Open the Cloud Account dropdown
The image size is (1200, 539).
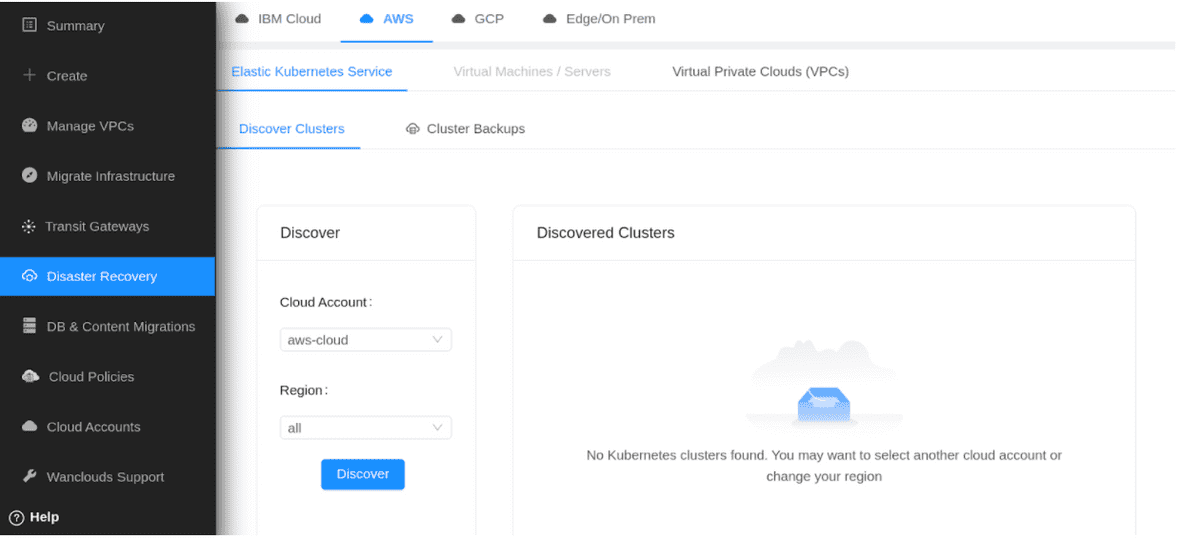tap(365, 340)
